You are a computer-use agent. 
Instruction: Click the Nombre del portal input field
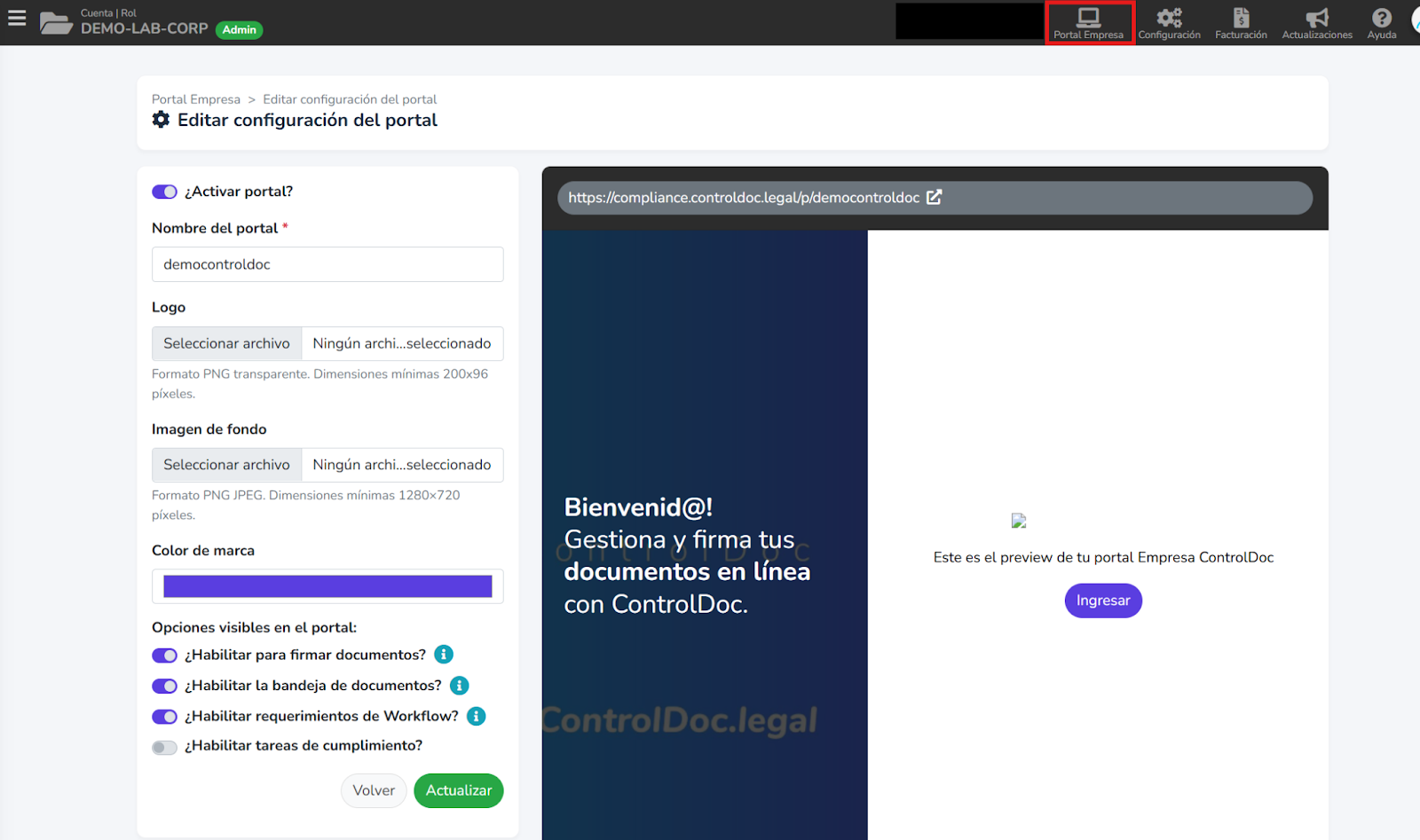click(x=327, y=264)
